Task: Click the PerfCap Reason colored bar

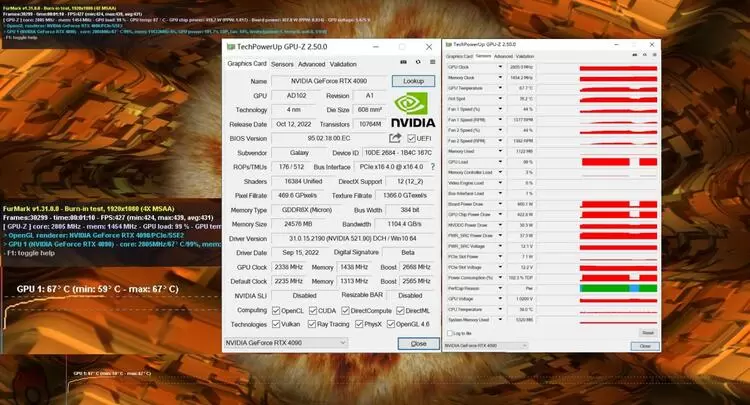Action: 618,287
